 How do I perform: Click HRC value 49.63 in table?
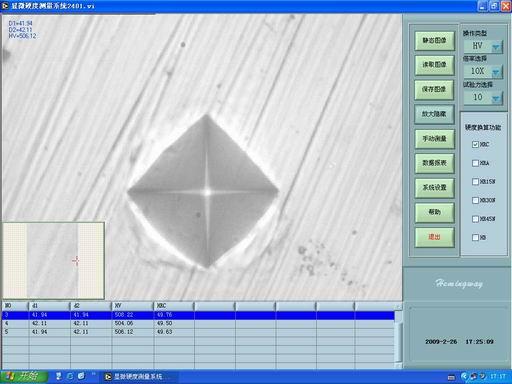(x=164, y=332)
